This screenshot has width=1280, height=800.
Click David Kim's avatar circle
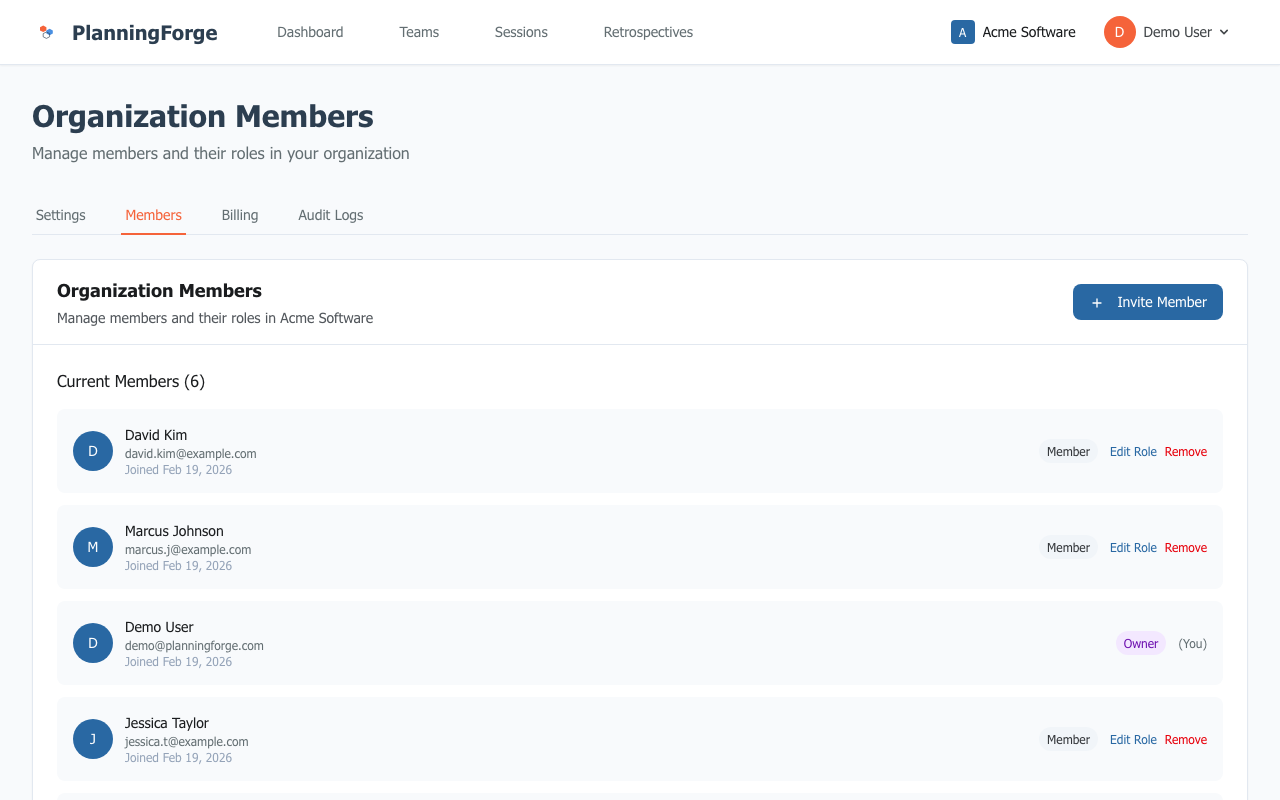click(x=92, y=451)
